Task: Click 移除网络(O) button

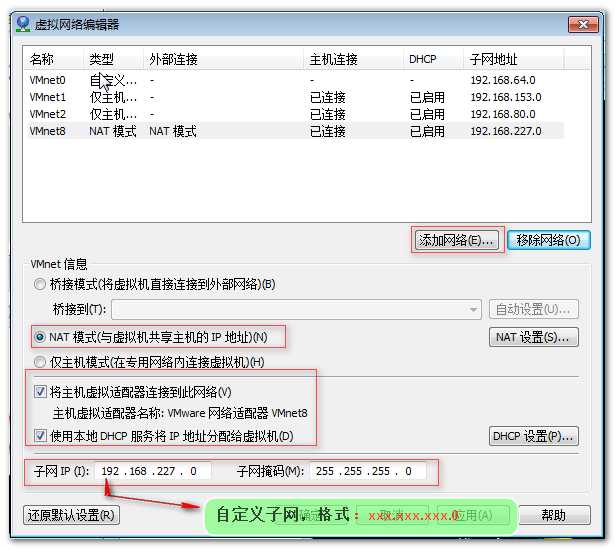Action: 549,240
